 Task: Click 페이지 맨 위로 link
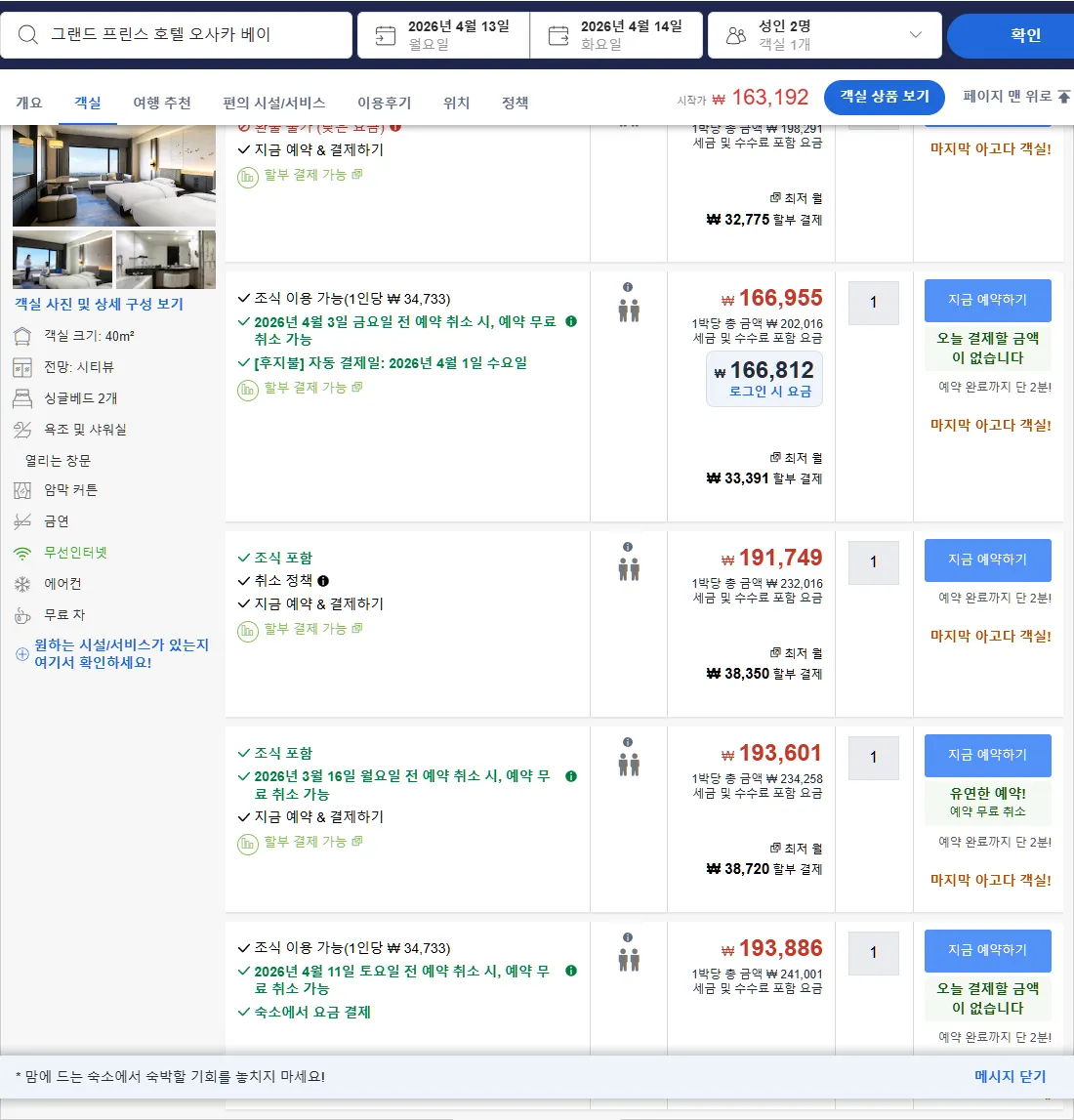coord(1007,97)
